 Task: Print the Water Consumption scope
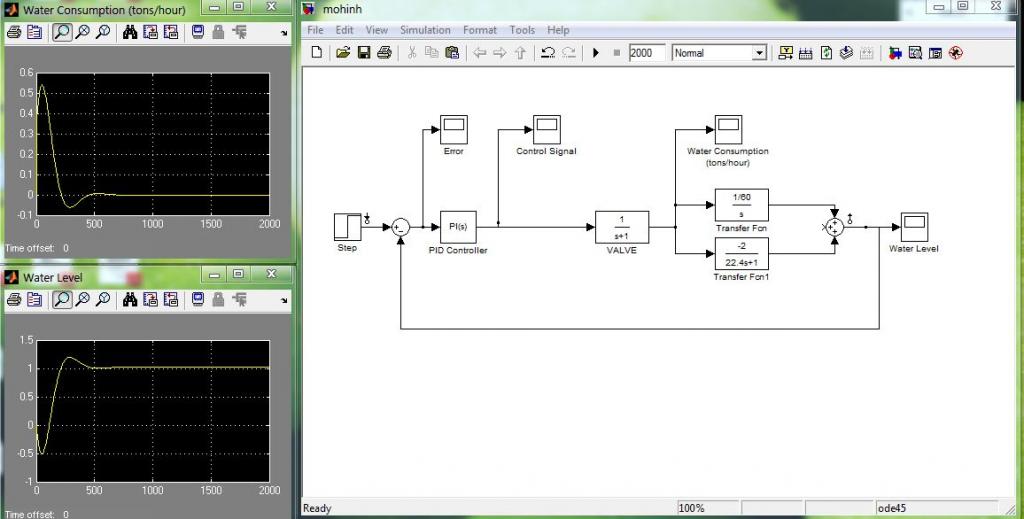(14, 32)
